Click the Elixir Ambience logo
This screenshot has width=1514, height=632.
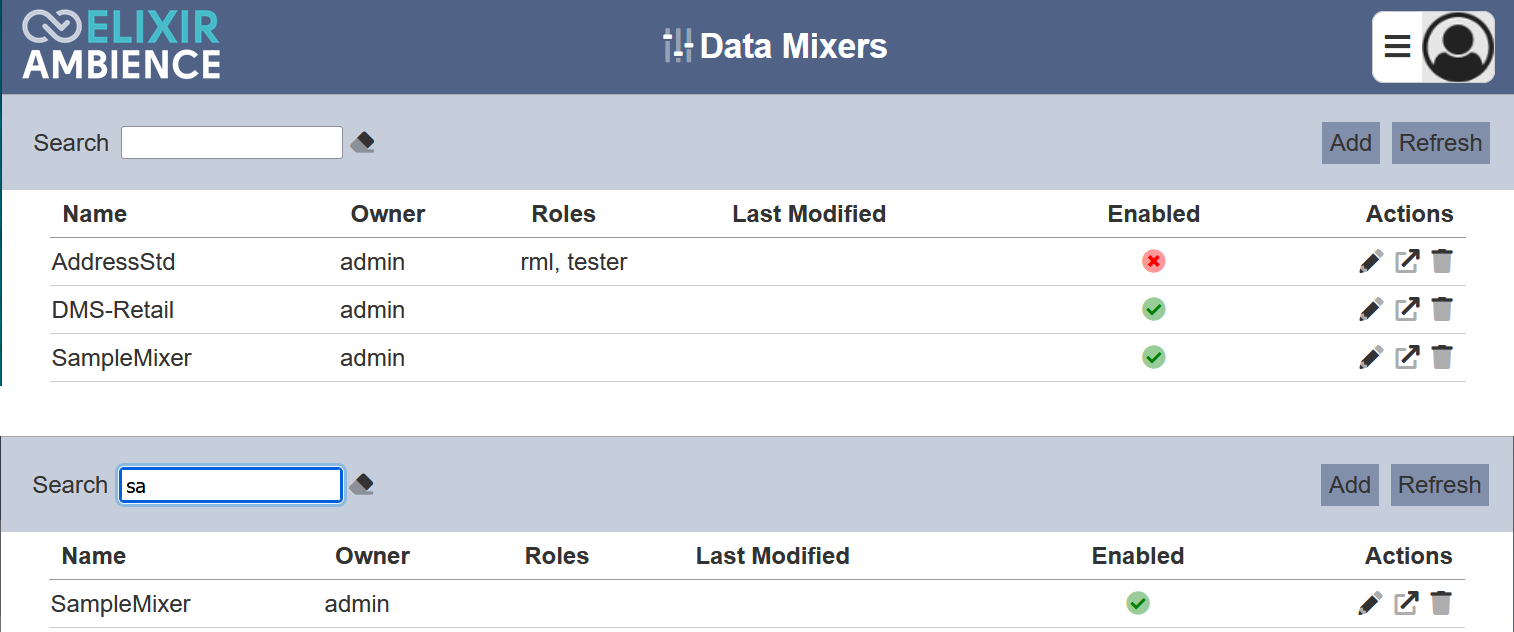point(121,46)
